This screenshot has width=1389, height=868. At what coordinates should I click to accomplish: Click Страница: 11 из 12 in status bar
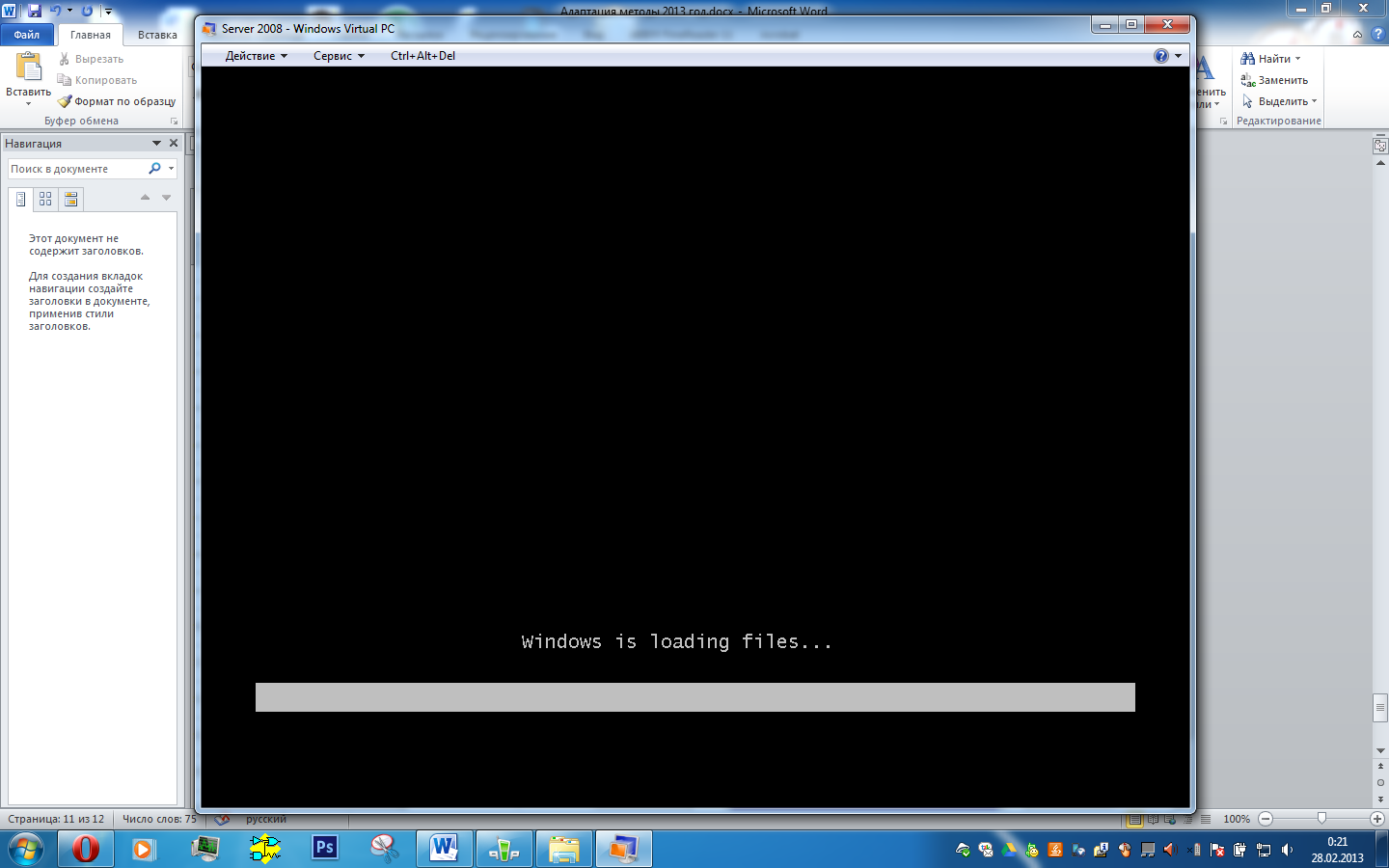(x=56, y=819)
